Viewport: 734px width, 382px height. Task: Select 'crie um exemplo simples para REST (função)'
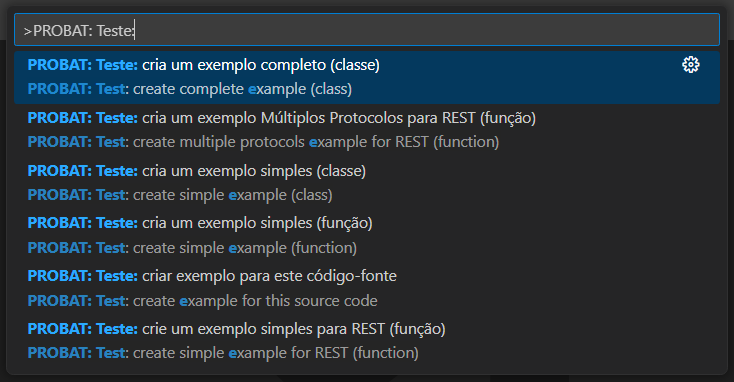click(294, 329)
